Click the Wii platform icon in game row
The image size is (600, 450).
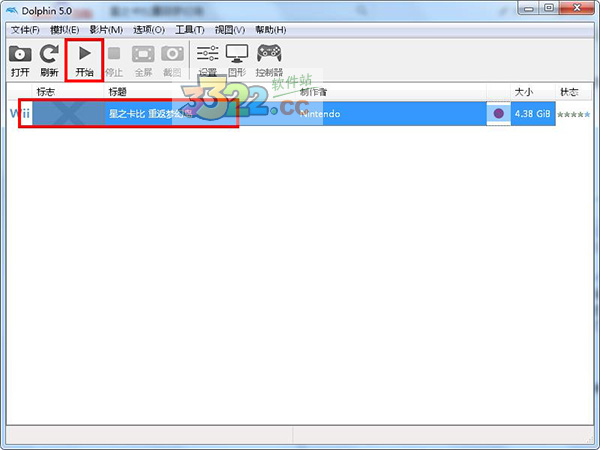20,113
